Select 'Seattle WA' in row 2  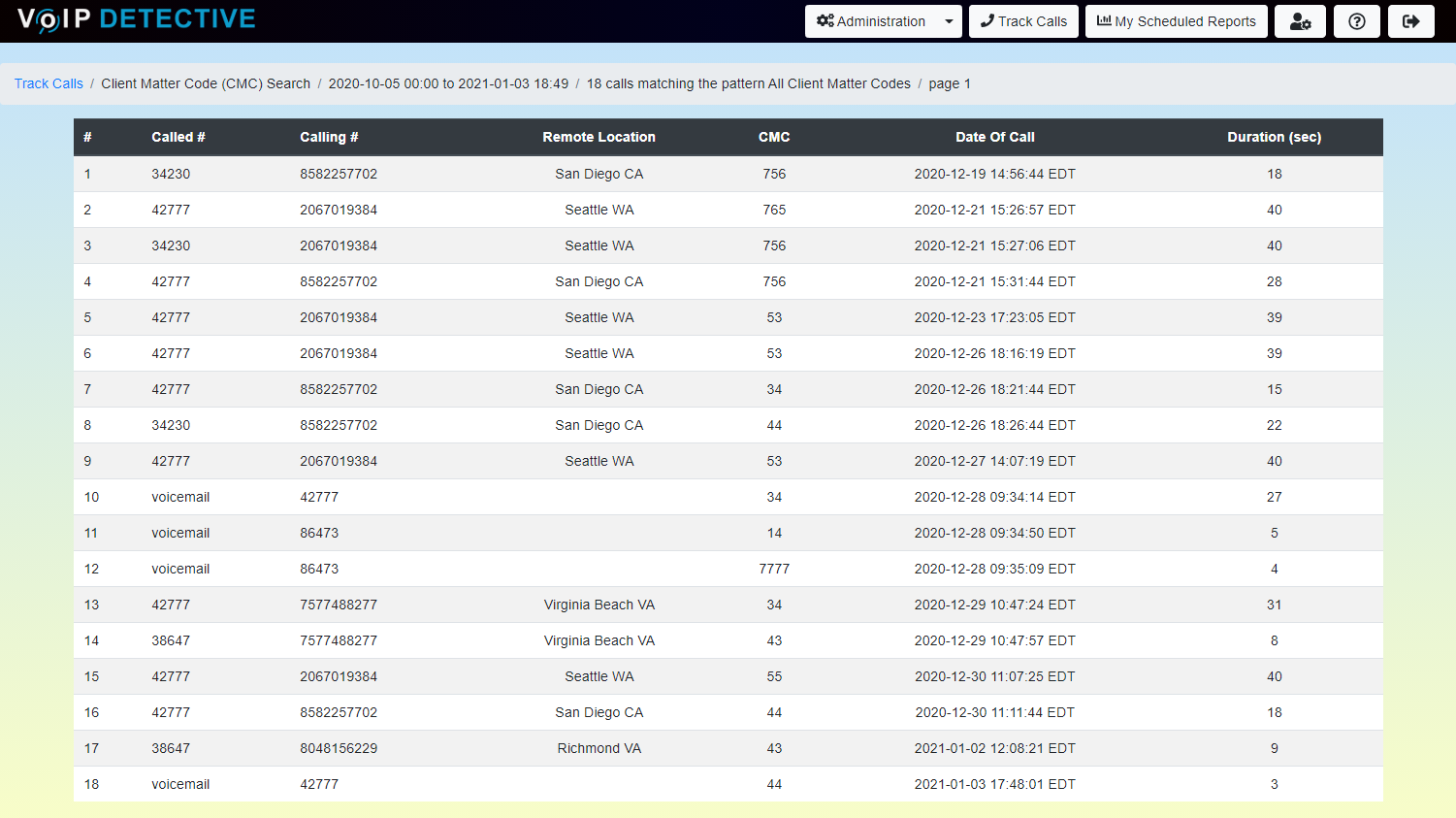click(599, 210)
